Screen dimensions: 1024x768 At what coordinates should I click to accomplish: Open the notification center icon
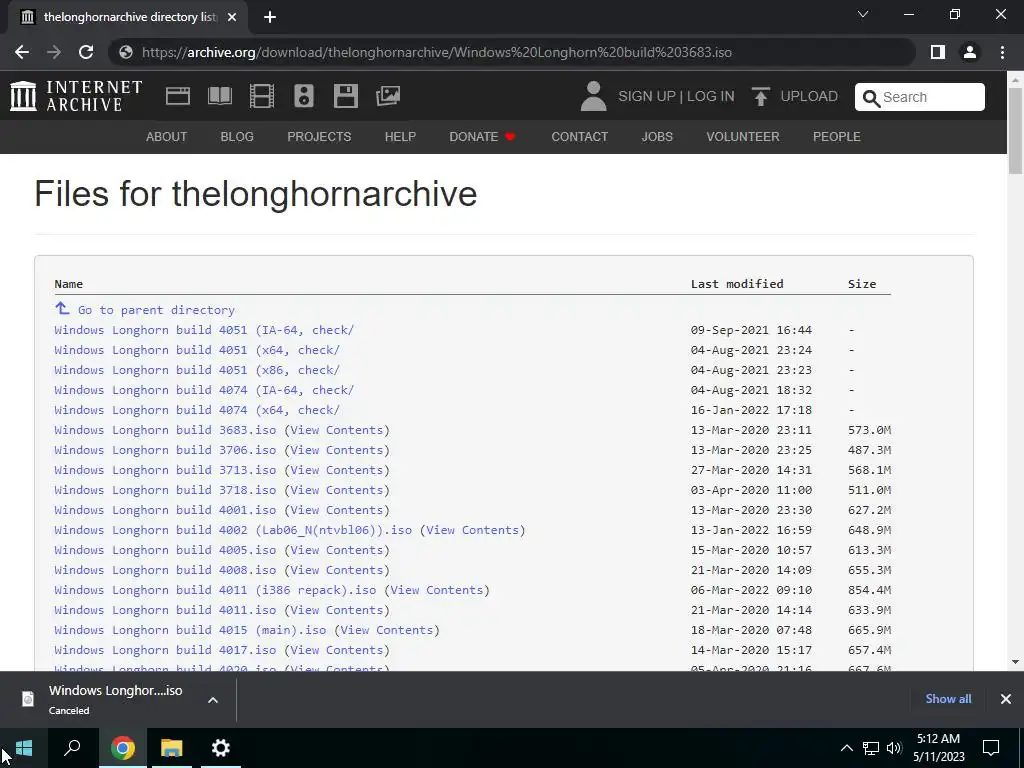[x=991, y=748]
